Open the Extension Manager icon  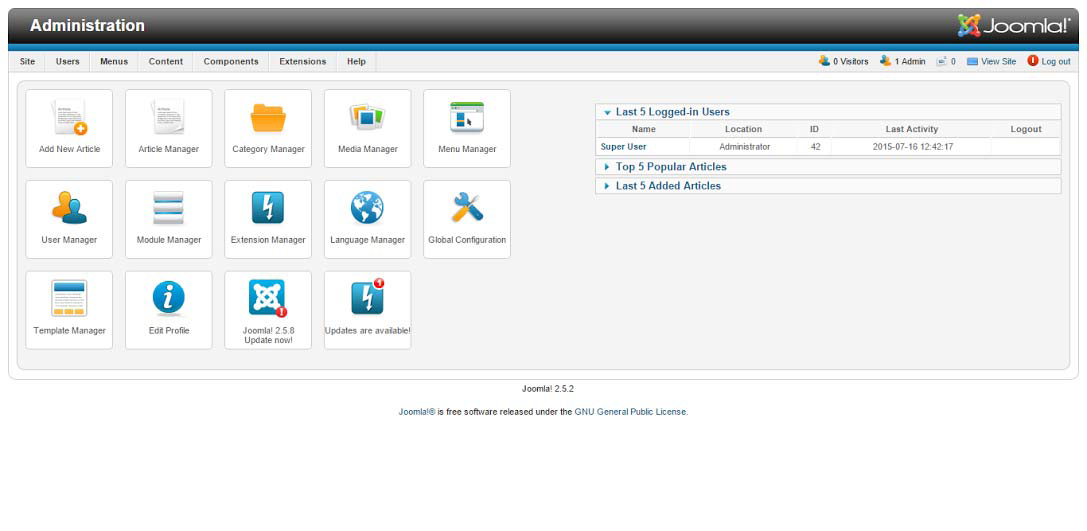268,207
